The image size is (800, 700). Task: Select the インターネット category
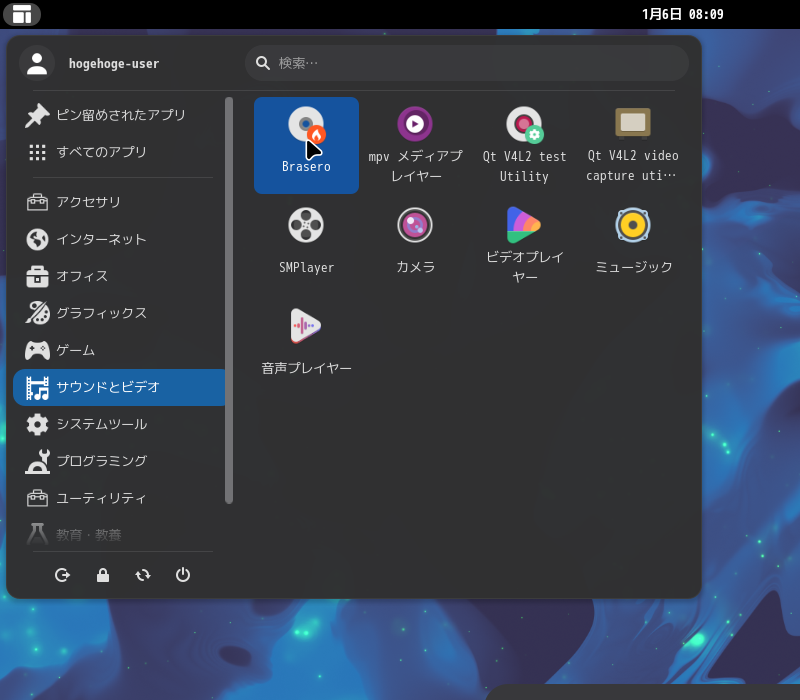119,239
